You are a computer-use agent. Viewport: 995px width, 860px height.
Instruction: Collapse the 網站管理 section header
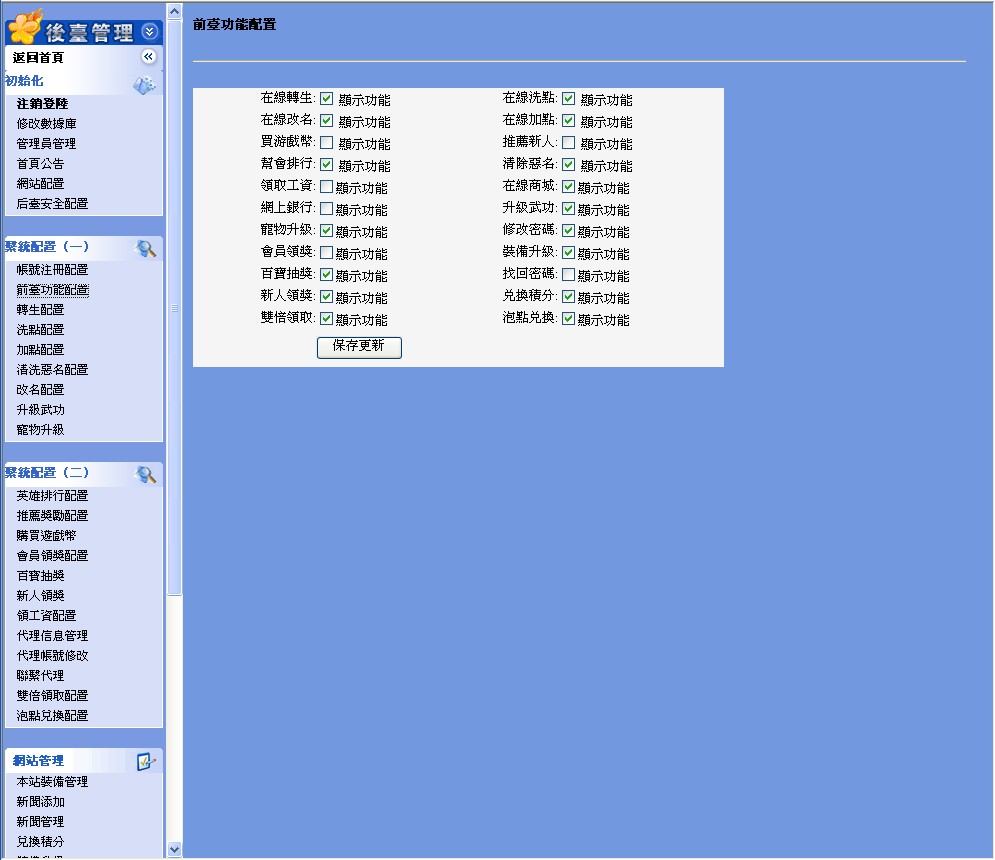(38, 761)
